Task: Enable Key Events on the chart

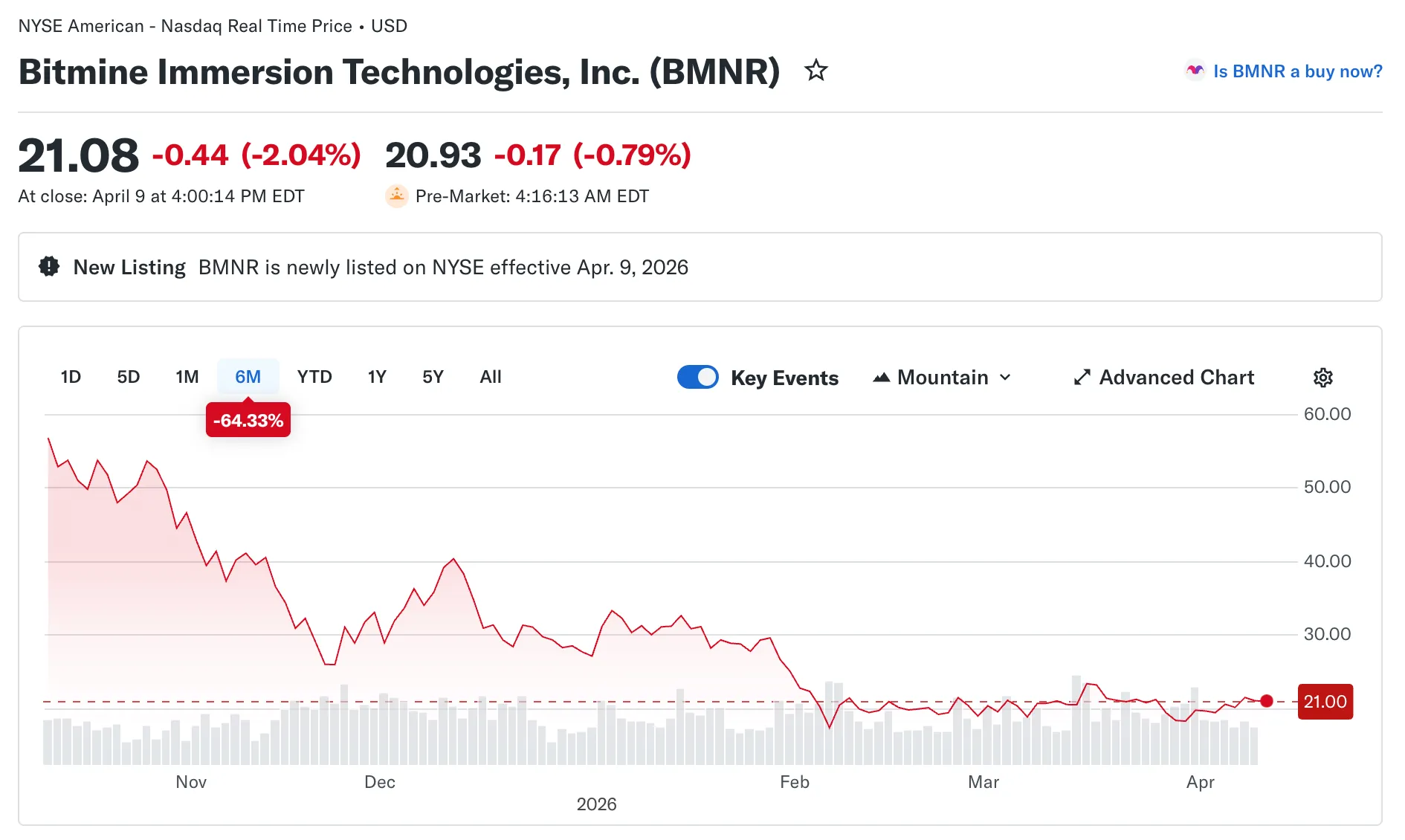Action: point(697,377)
